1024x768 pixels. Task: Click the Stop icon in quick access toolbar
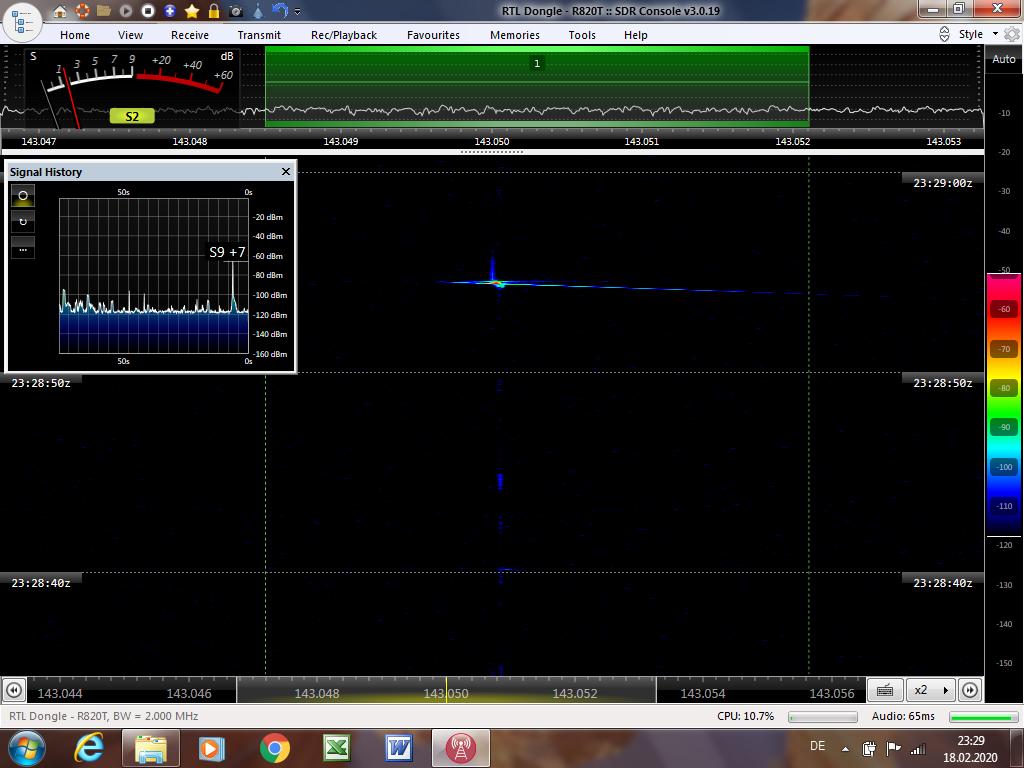148,11
